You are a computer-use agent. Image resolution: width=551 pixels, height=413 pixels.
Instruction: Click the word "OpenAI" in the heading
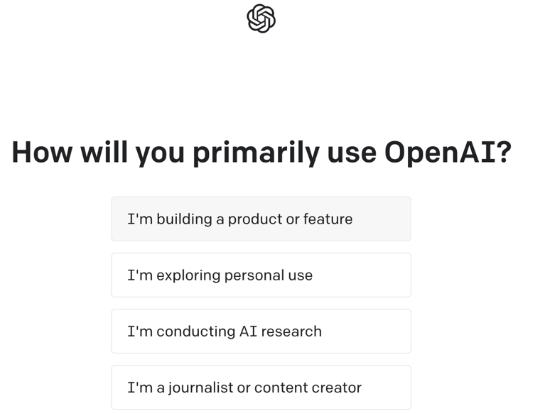440,153
